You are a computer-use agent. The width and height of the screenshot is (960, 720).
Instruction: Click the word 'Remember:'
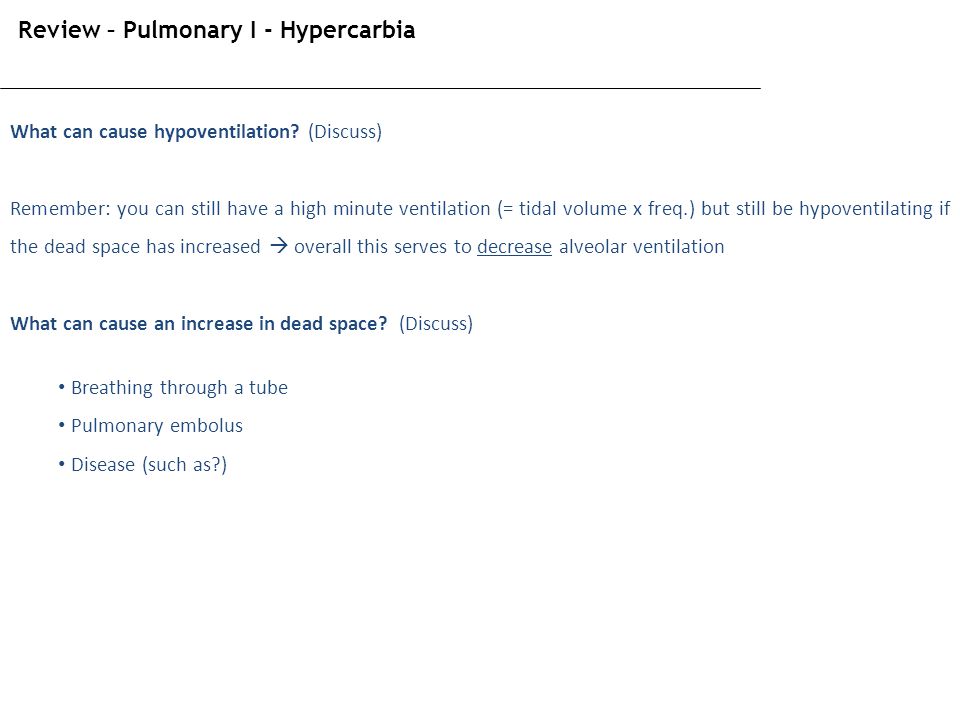pos(61,209)
